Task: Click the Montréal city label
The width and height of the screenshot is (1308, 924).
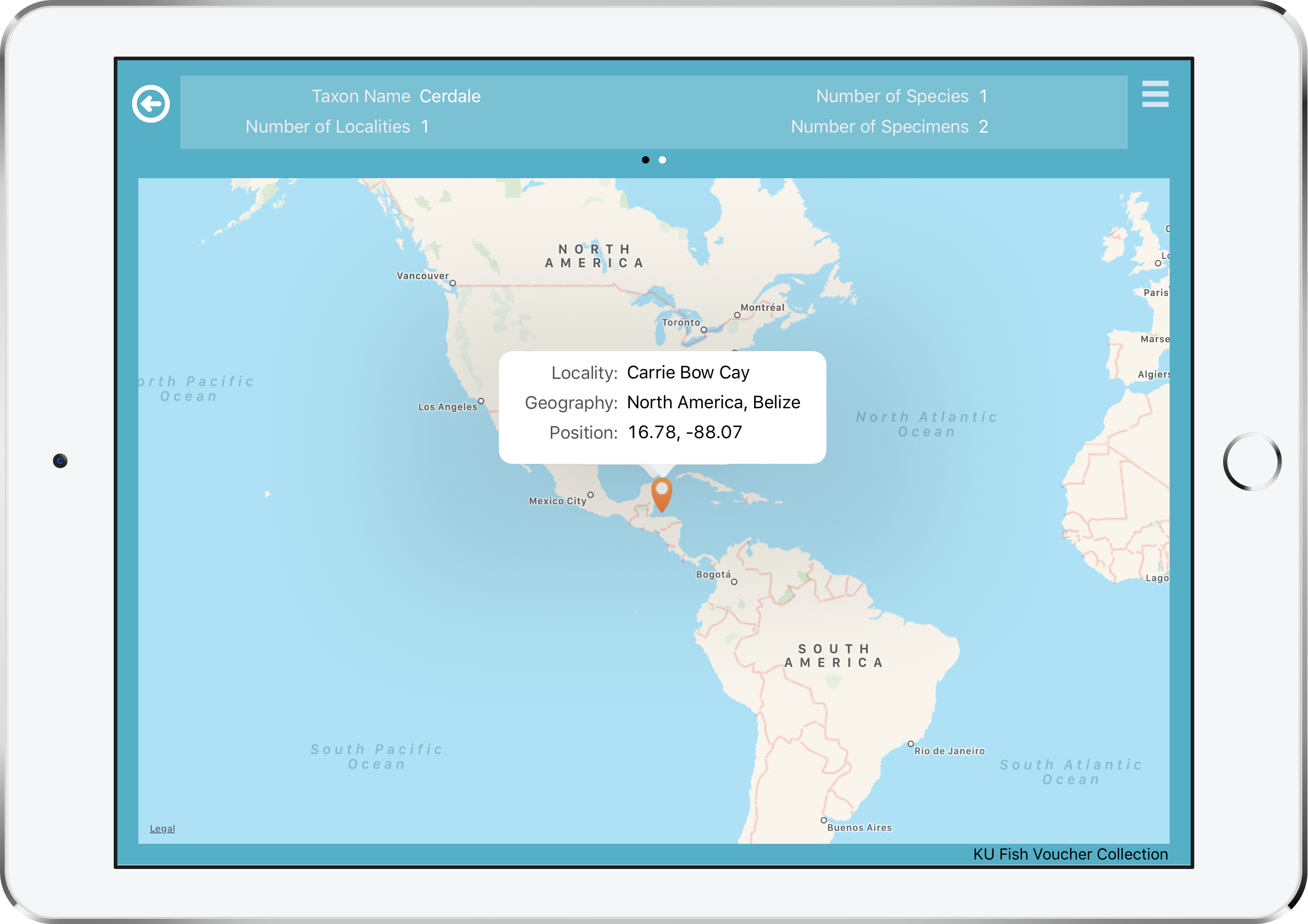Action: [x=762, y=308]
